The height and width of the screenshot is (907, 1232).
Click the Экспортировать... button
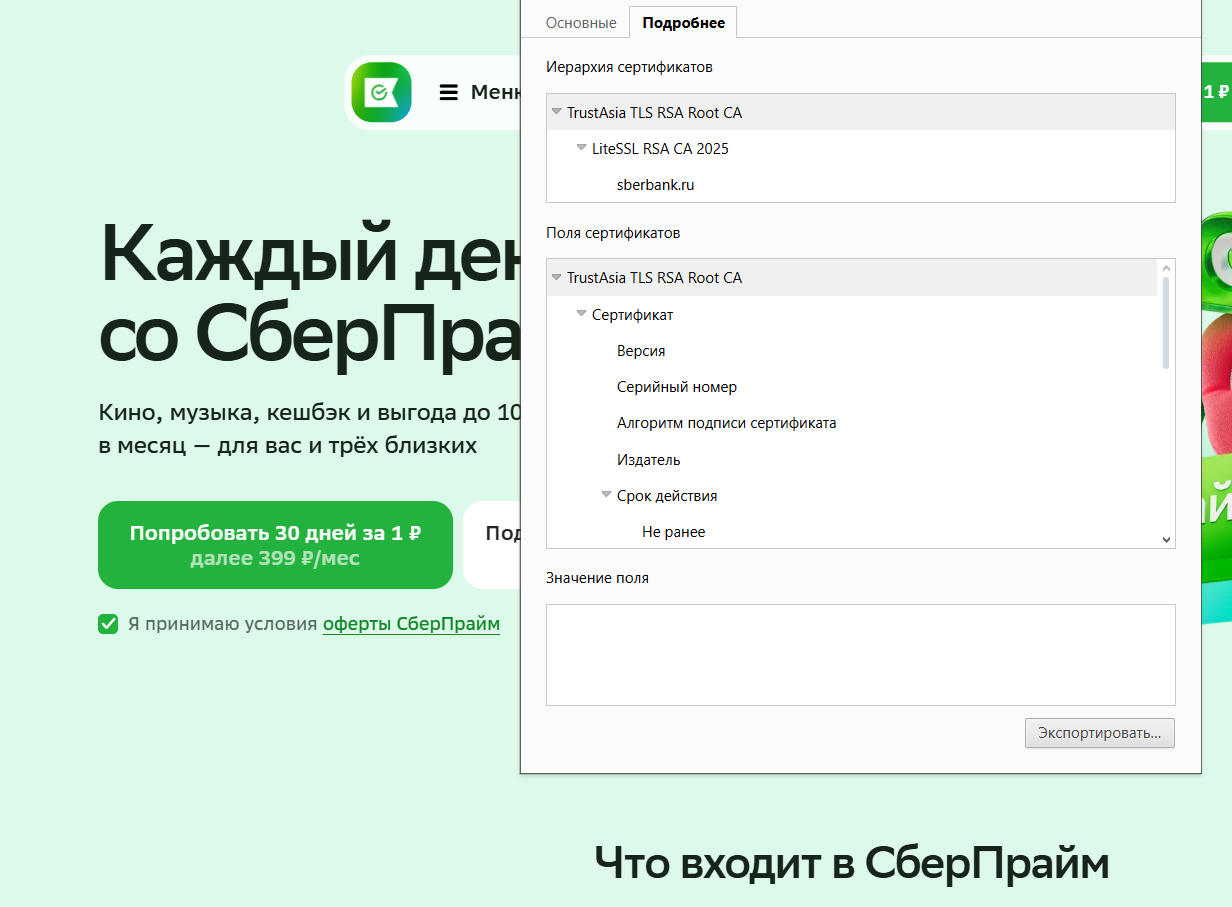click(1100, 733)
